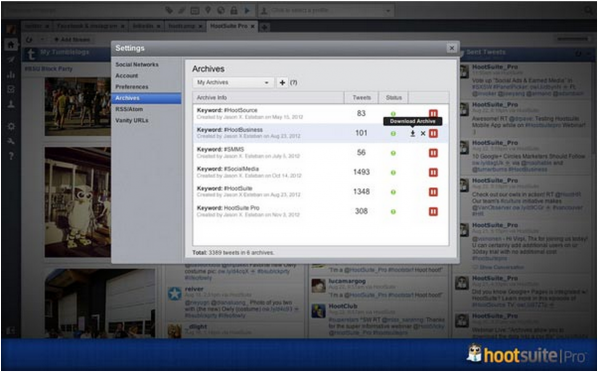Image resolution: width=600 pixels, height=373 pixels.
Task: Click the Add Stream button
Action: click(x=72, y=39)
